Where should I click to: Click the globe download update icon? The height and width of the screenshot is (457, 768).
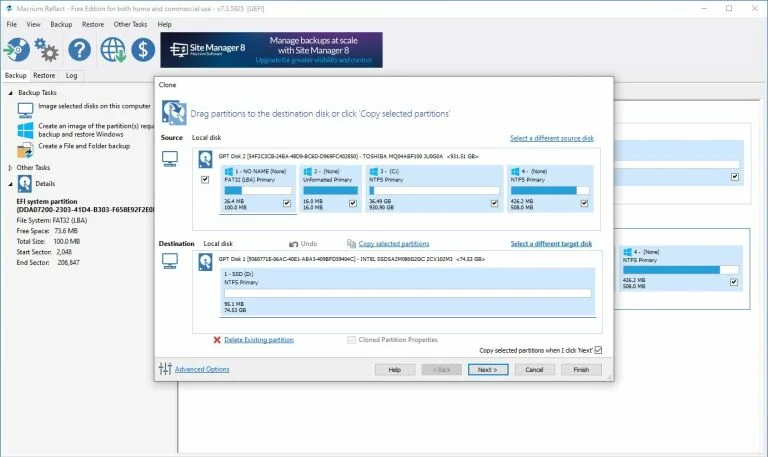113,49
